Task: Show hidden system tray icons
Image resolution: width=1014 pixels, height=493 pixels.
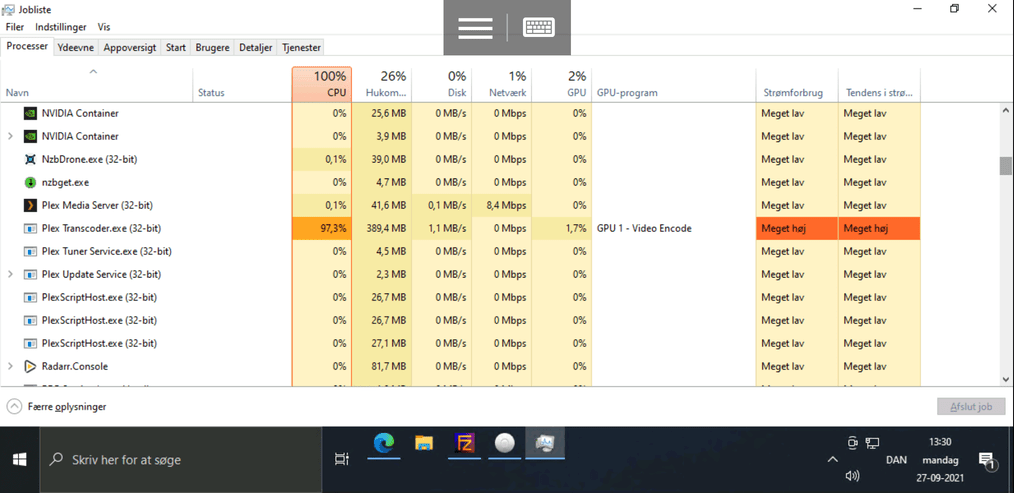Action: click(833, 460)
